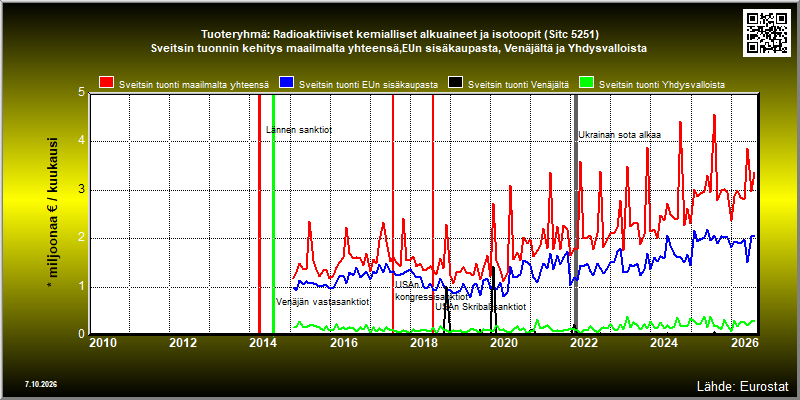Click the QR code image
Screen dimensions: 800x400
tap(769, 32)
